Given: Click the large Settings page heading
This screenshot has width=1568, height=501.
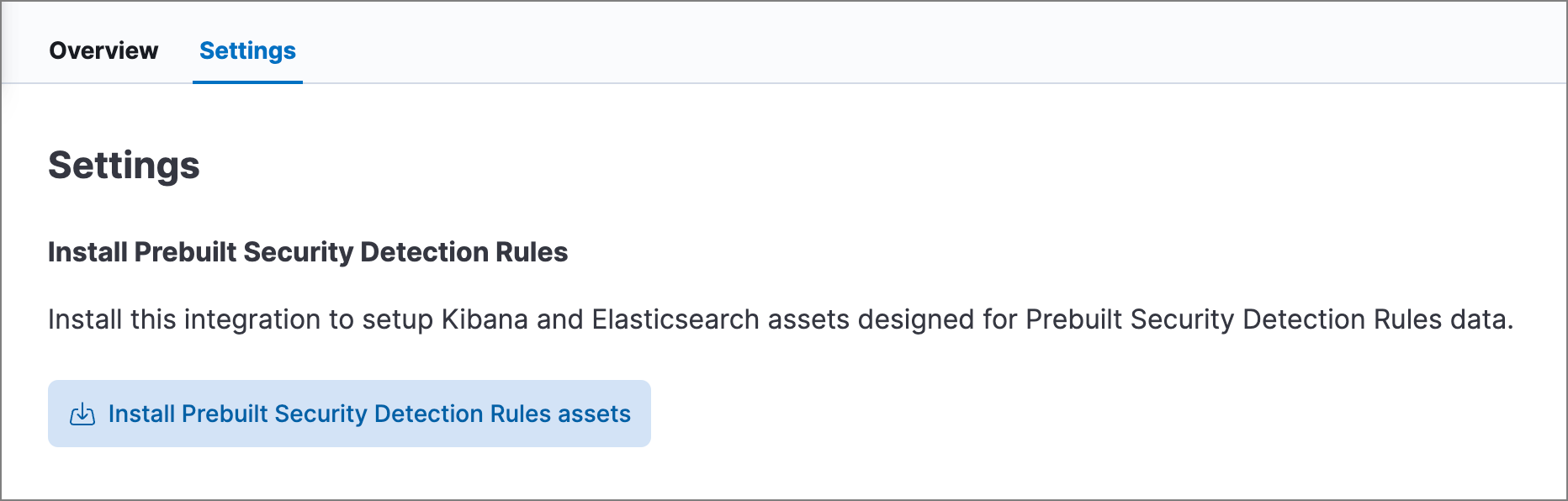Looking at the screenshot, I should (x=124, y=165).
